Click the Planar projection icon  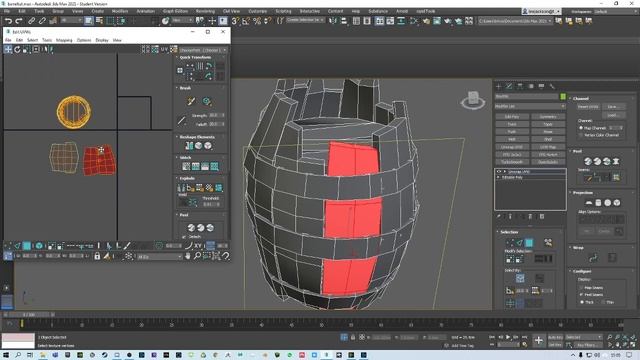(x=589, y=203)
